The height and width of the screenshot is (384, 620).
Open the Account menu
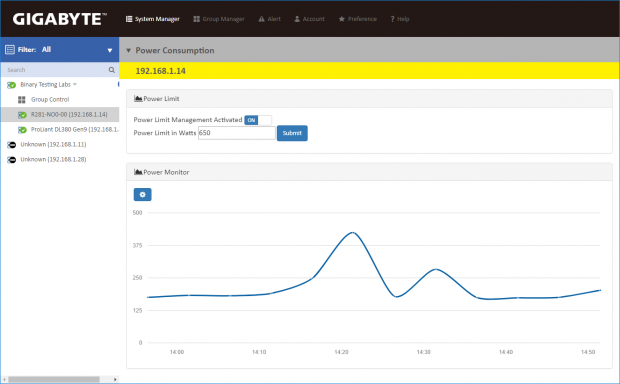[x=309, y=19]
